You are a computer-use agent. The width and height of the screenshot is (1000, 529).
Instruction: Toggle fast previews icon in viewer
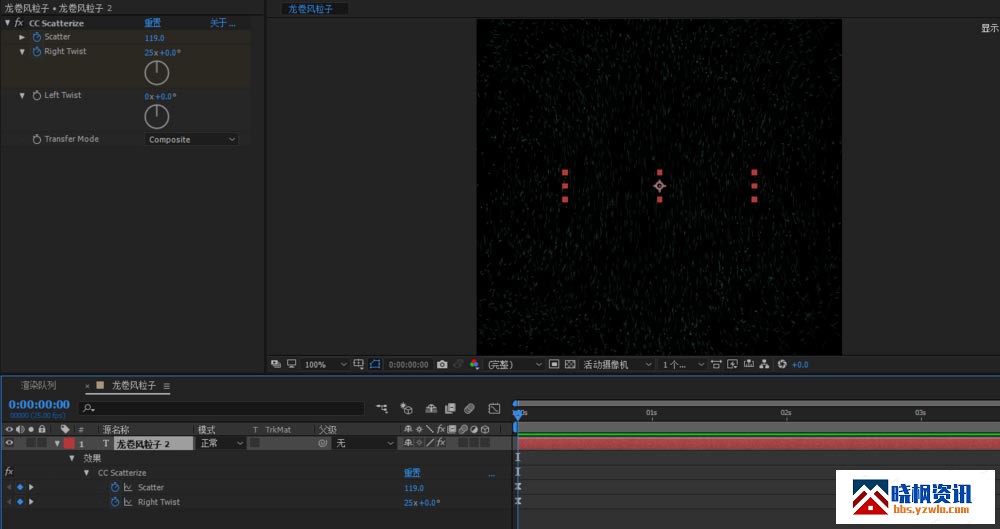click(732, 364)
